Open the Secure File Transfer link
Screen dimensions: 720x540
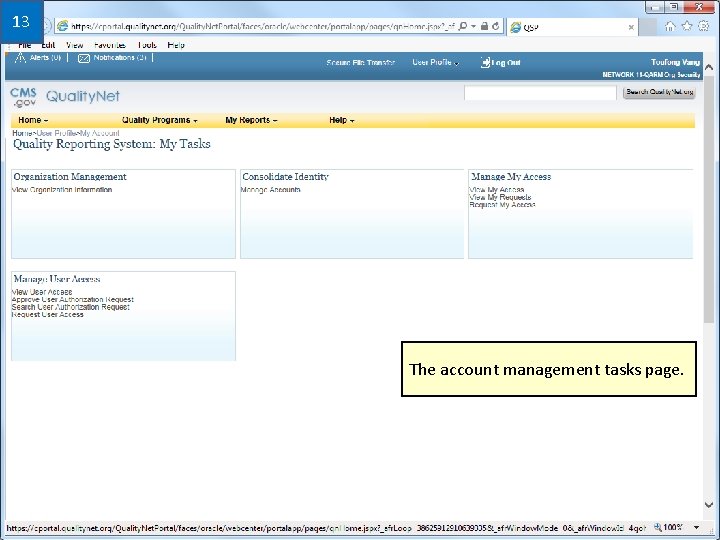360,62
